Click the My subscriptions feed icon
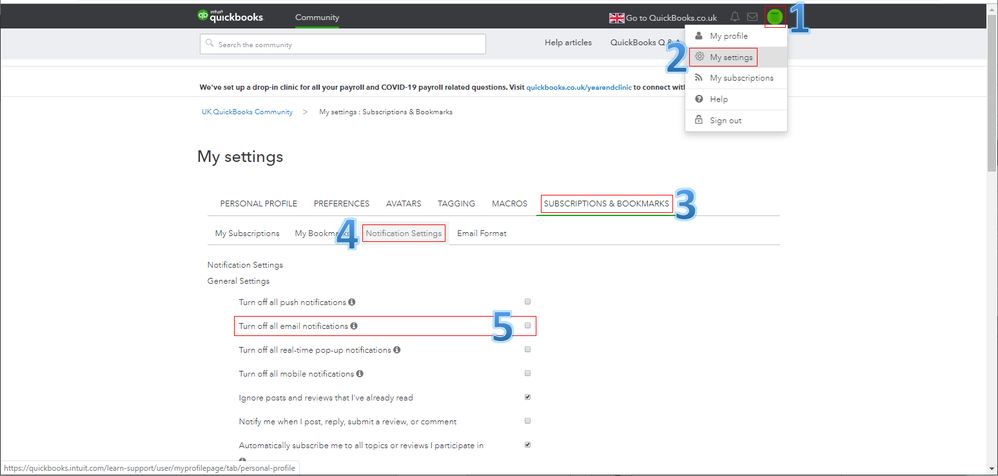This screenshot has height=476, width=998. pyautogui.click(x=699, y=78)
